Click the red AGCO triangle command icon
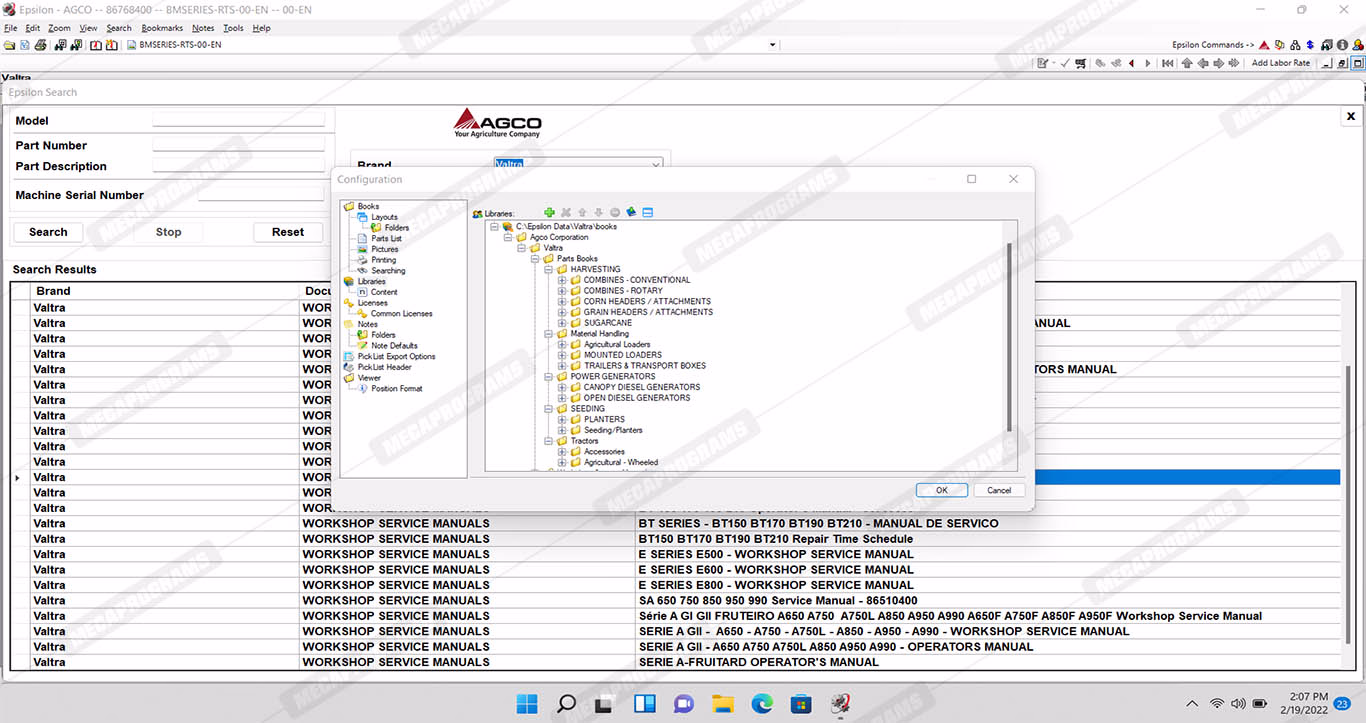 coord(1265,45)
